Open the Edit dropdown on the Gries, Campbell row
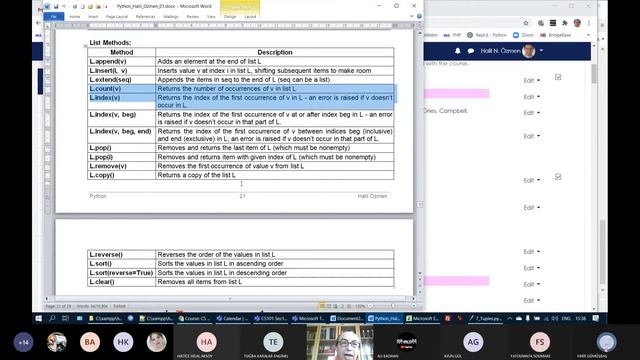The height and width of the screenshot is (360, 640). (532, 113)
